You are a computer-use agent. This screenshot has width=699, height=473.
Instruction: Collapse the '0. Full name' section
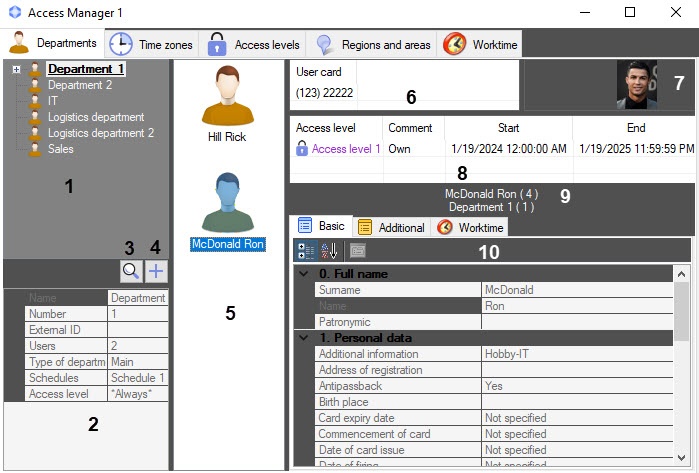304,274
